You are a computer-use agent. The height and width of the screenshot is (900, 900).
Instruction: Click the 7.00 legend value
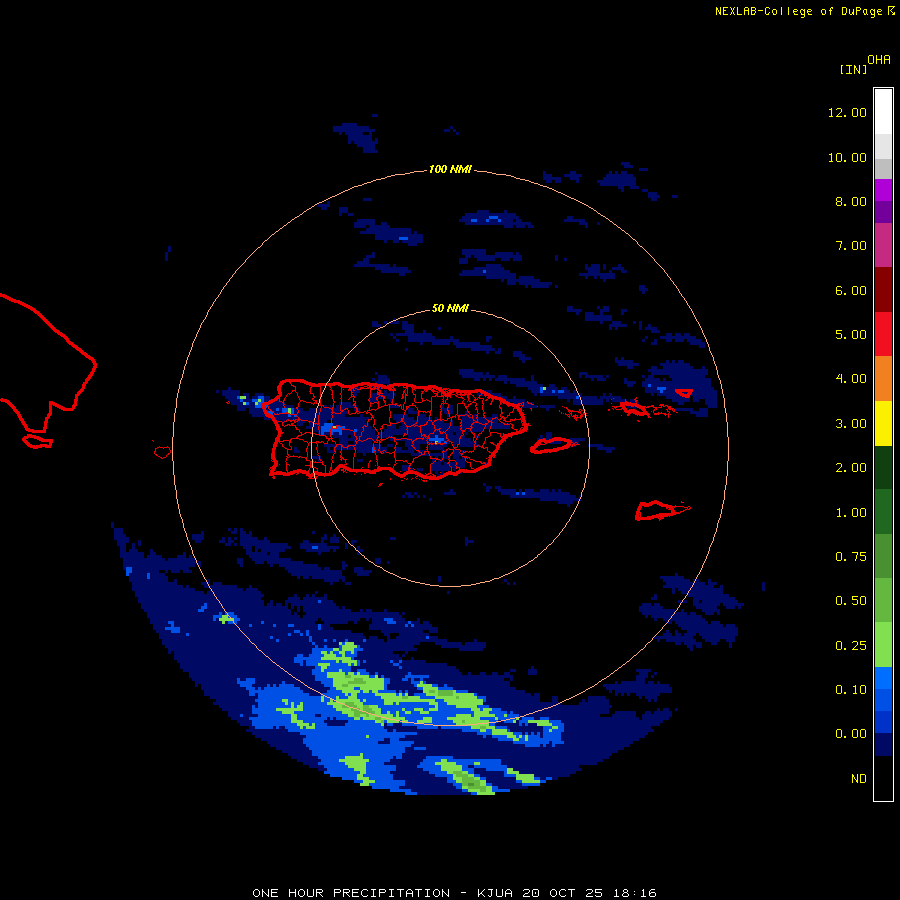[x=851, y=246]
